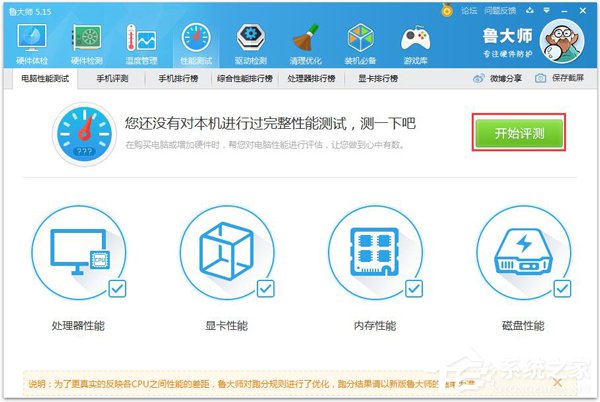Click the 保存截屏 camera icon
The image size is (600, 402).
coord(540,78)
